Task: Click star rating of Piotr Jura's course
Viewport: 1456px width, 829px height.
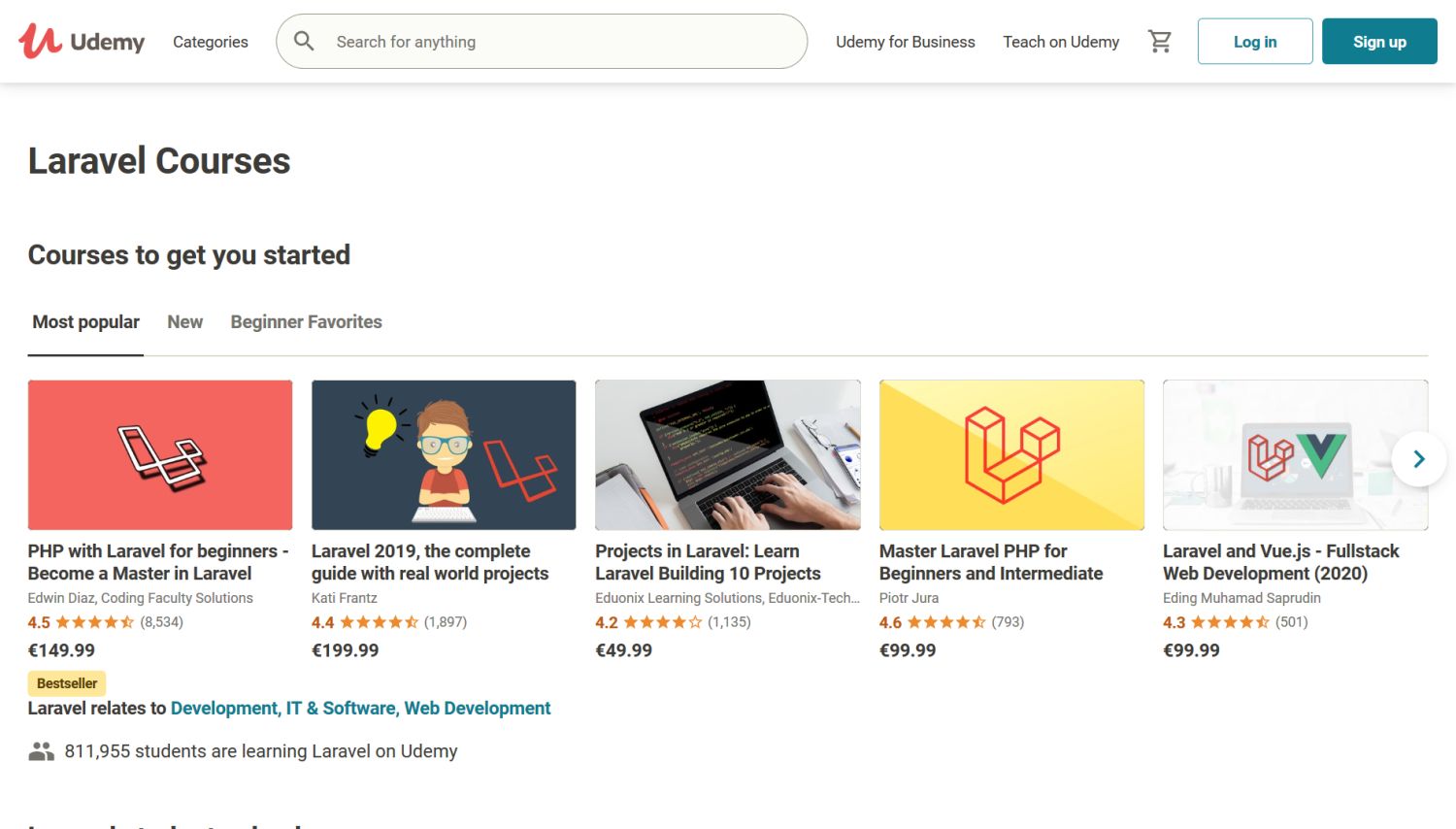Action: (946, 622)
